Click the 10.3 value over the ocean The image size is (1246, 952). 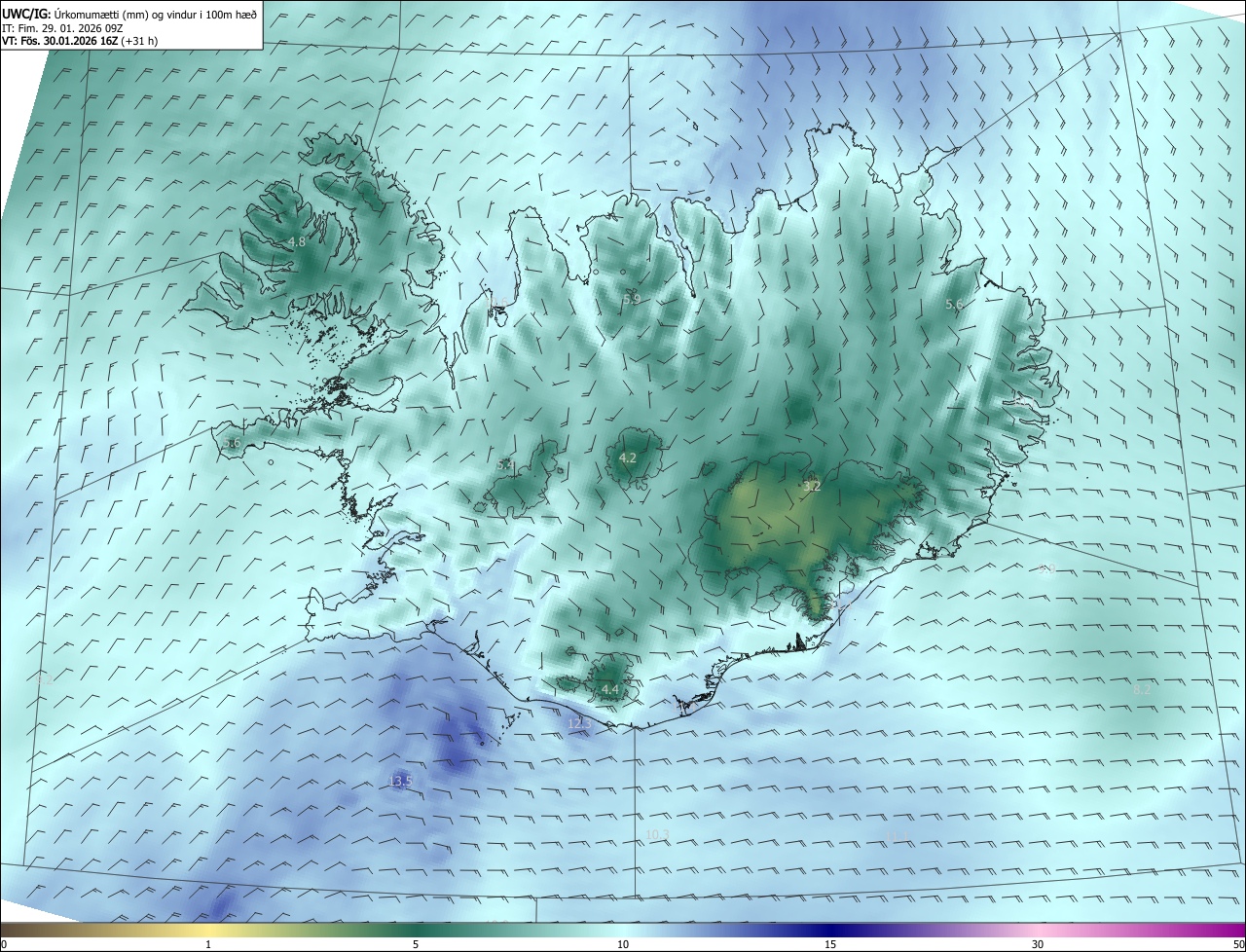[x=657, y=834]
